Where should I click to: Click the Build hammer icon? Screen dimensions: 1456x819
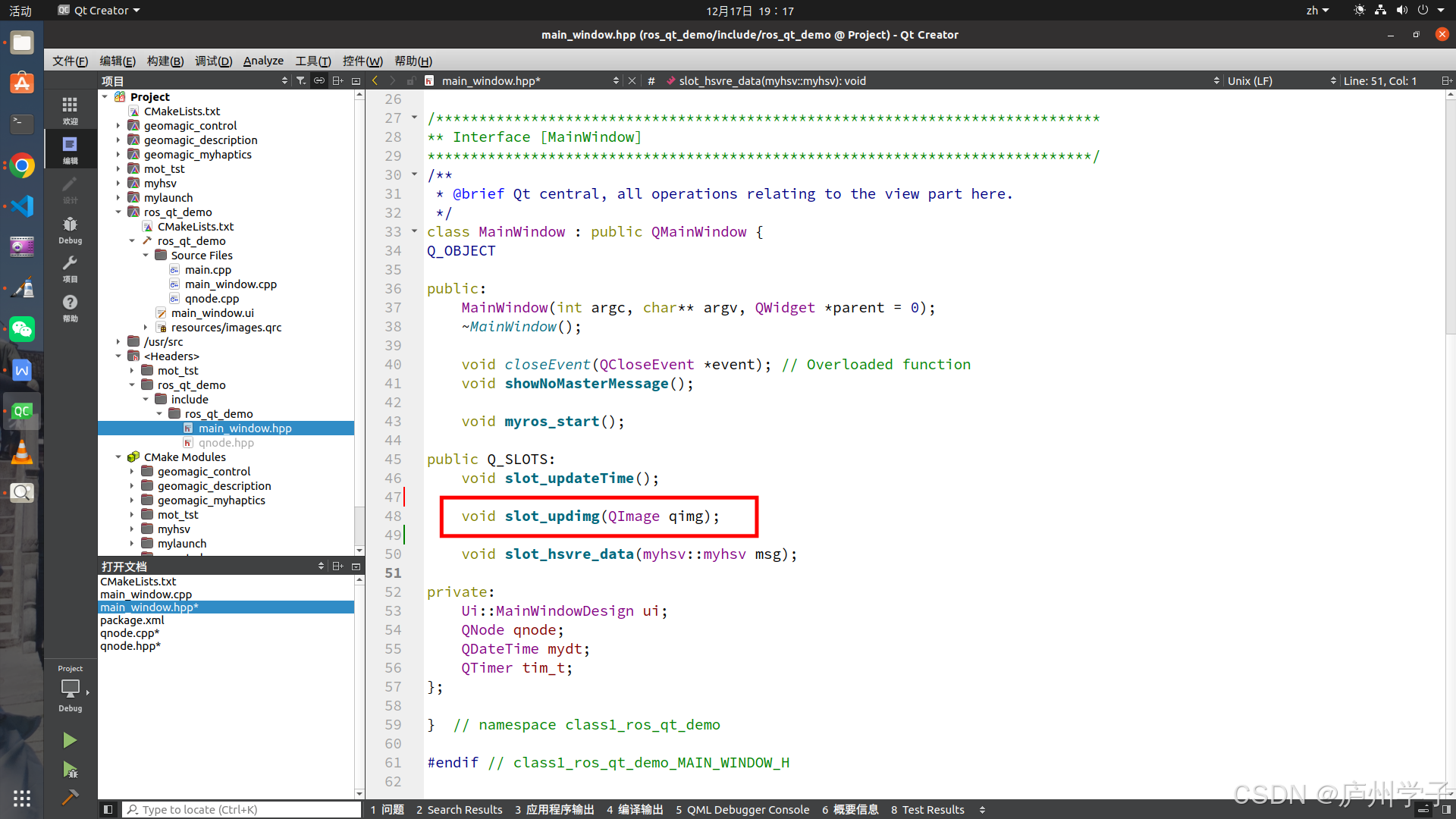70,797
